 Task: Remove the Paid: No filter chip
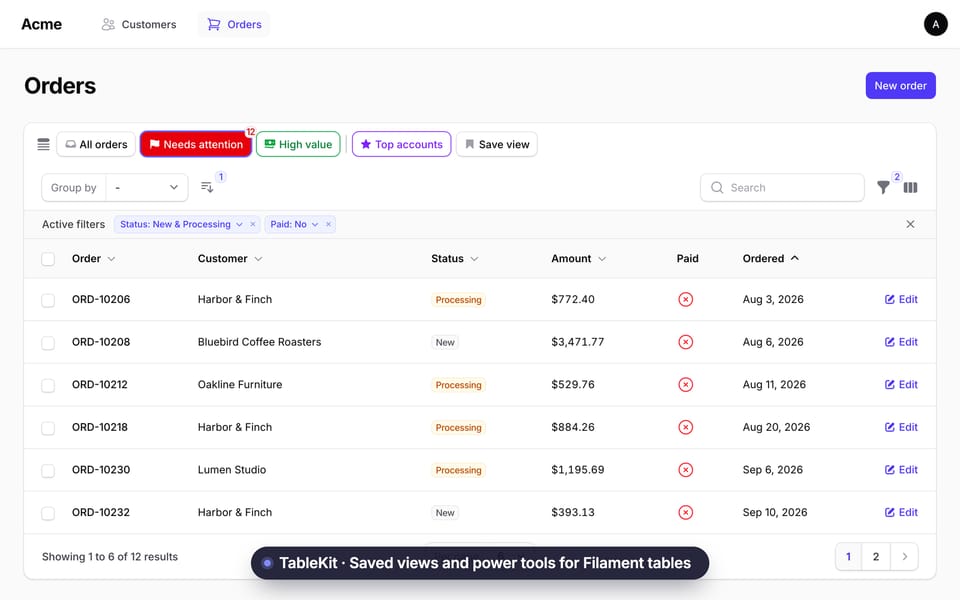329,224
